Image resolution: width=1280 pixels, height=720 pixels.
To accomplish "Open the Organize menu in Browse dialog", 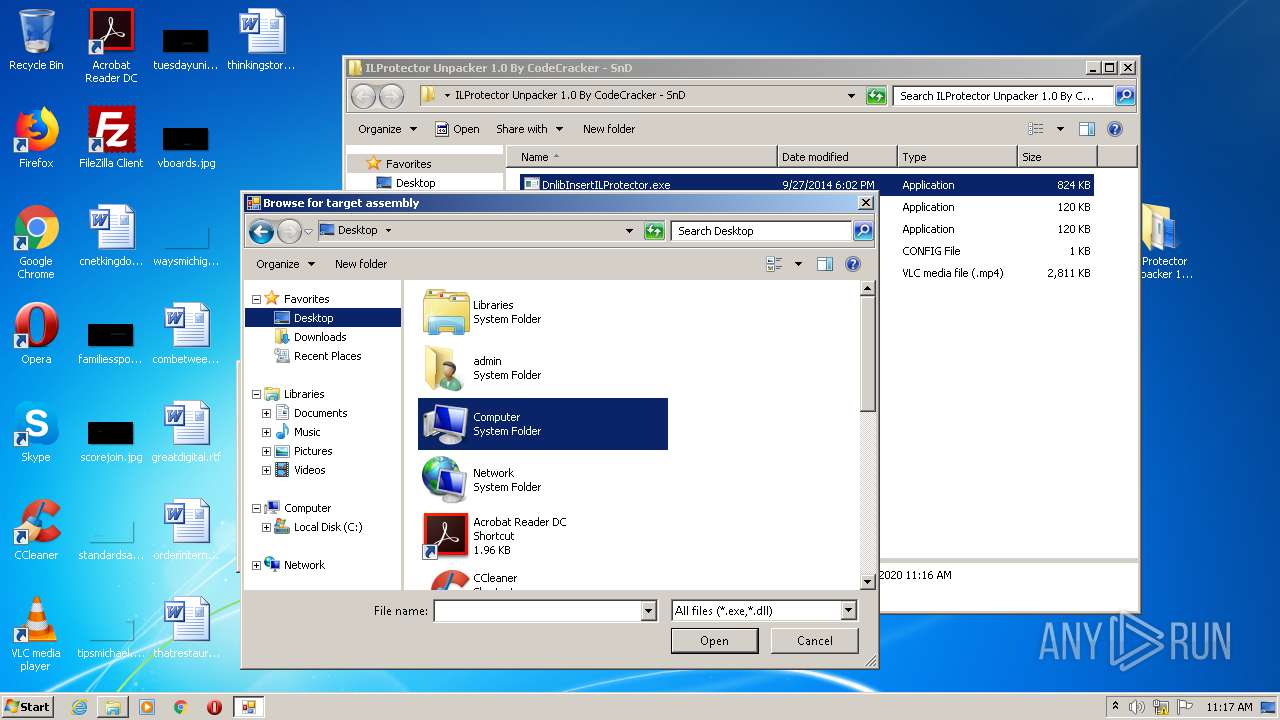I will pyautogui.click(x=285, y=264).
